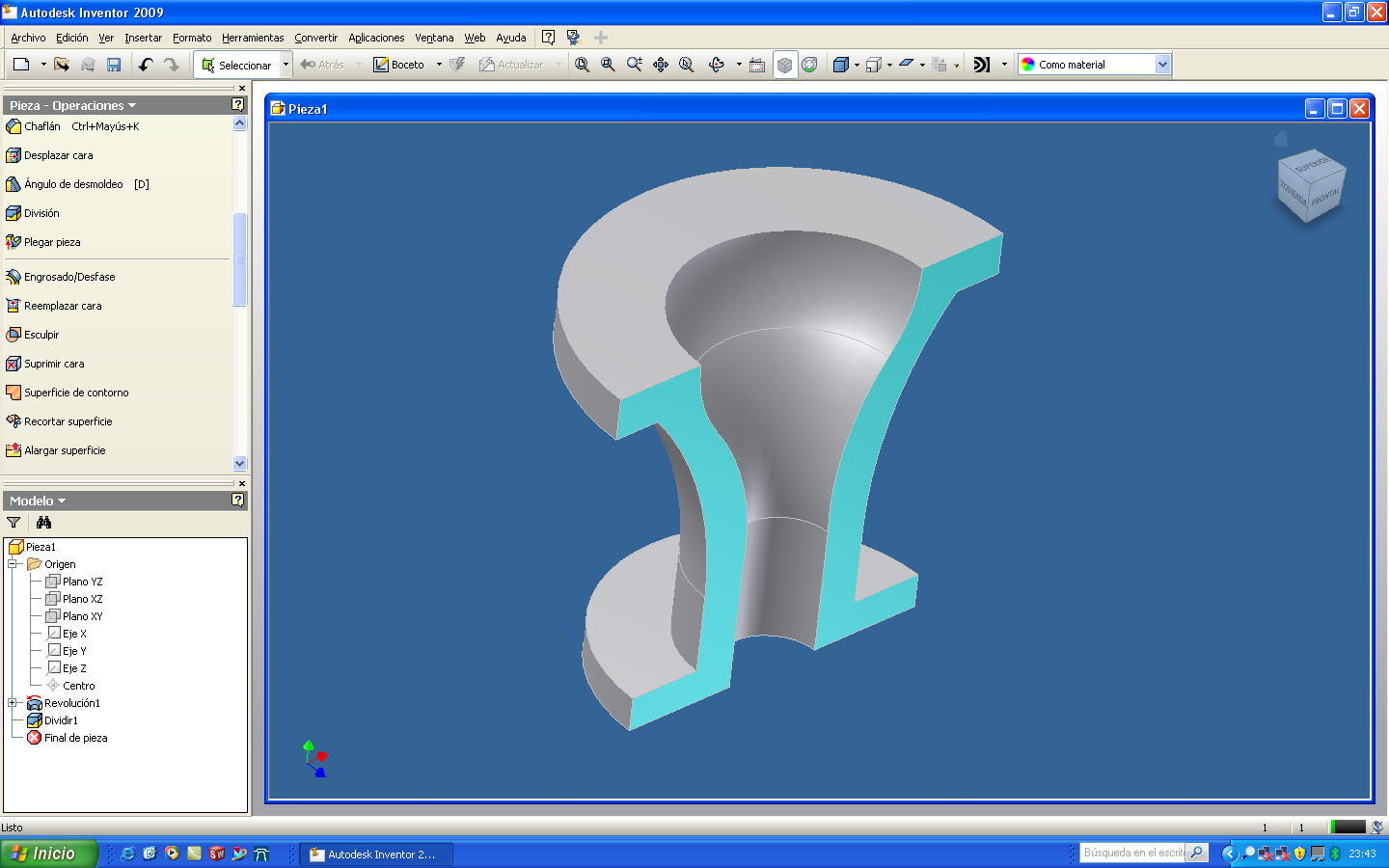Image resolution: width=1389 pixels, height=868 pixels.
Task: Click the ground shadow icon
Action: 907,65
